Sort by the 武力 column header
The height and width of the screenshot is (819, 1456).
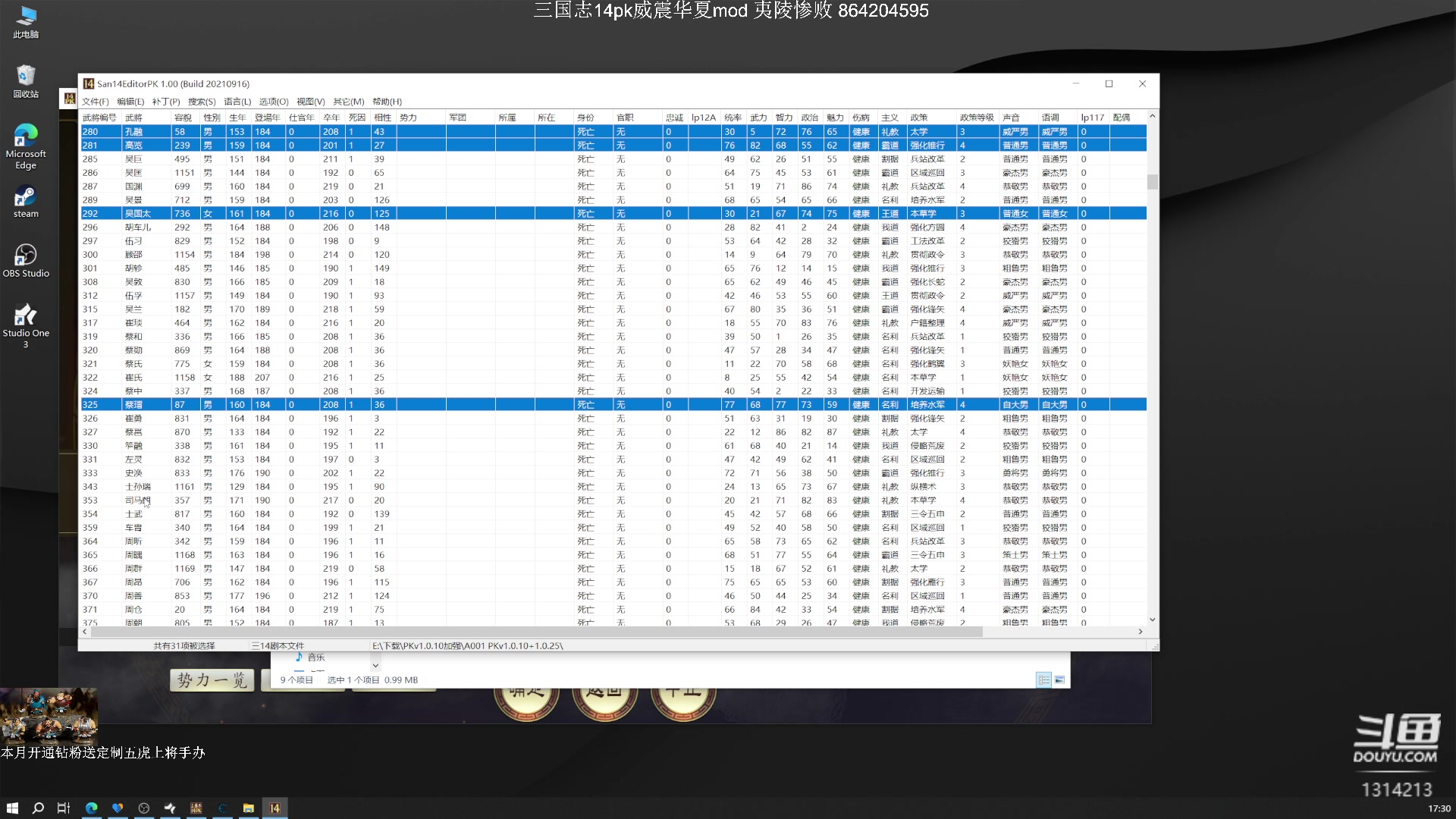coord(759,118)
